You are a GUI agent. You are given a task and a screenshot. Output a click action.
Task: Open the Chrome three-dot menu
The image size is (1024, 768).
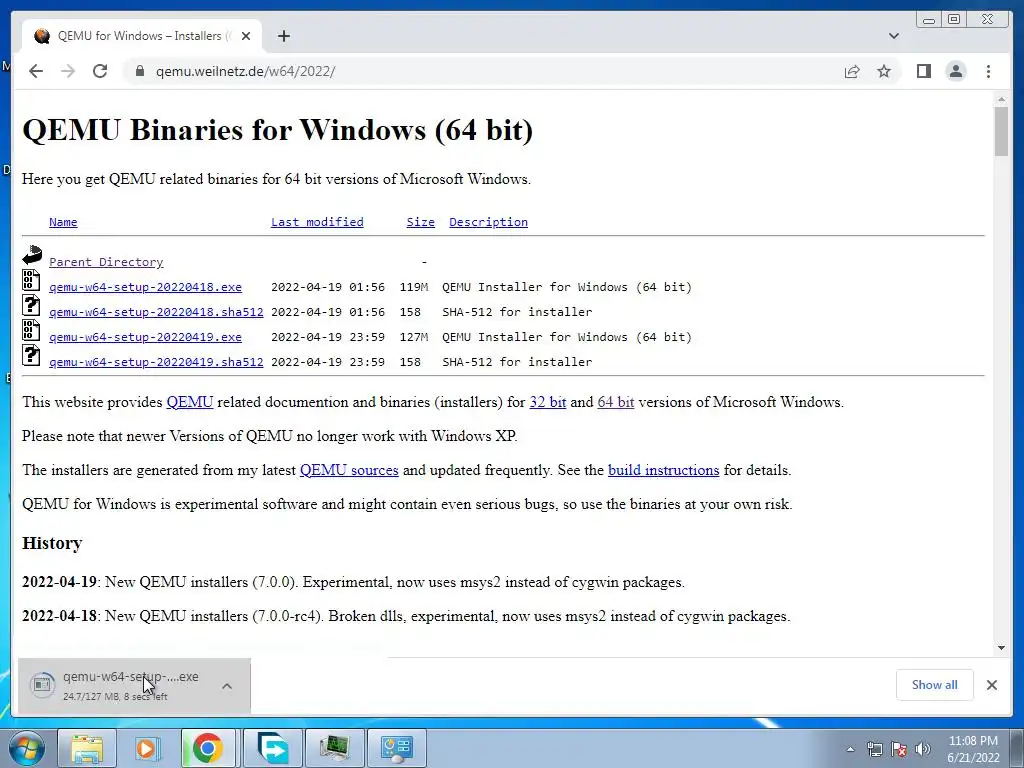[988, 71]
